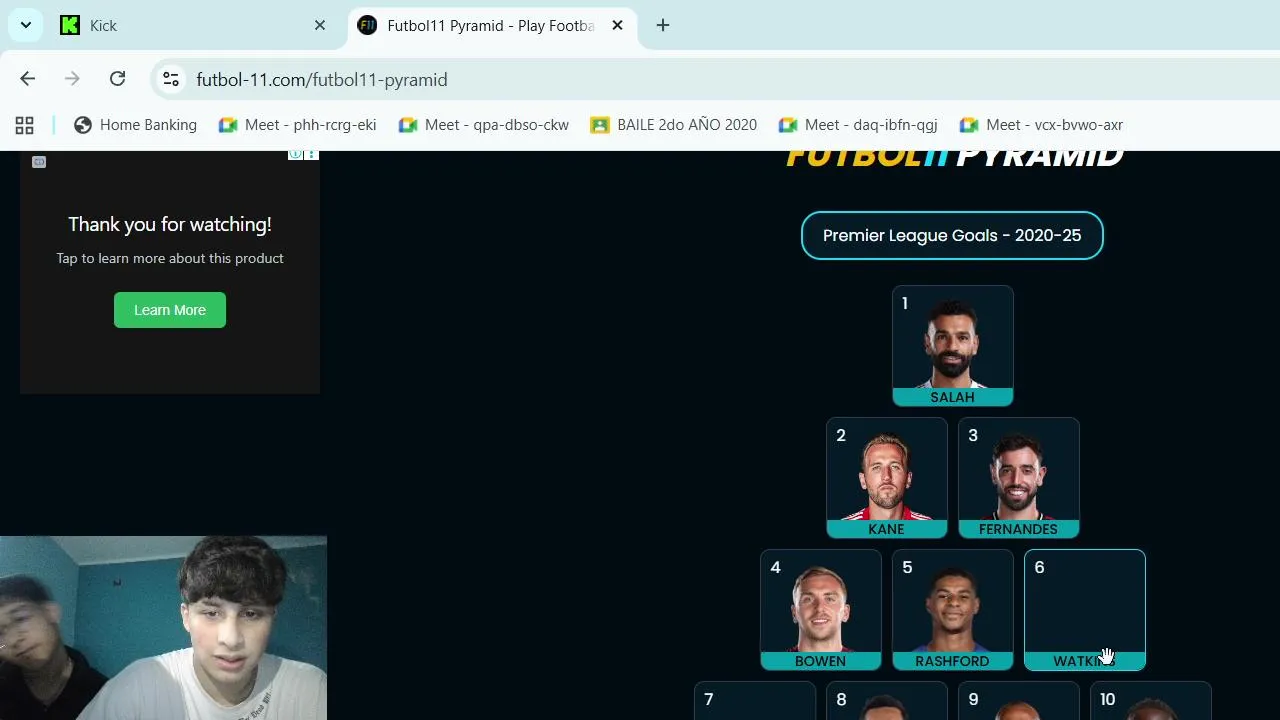
Task: Go forward one page in browser history
Action: [72, 79]
